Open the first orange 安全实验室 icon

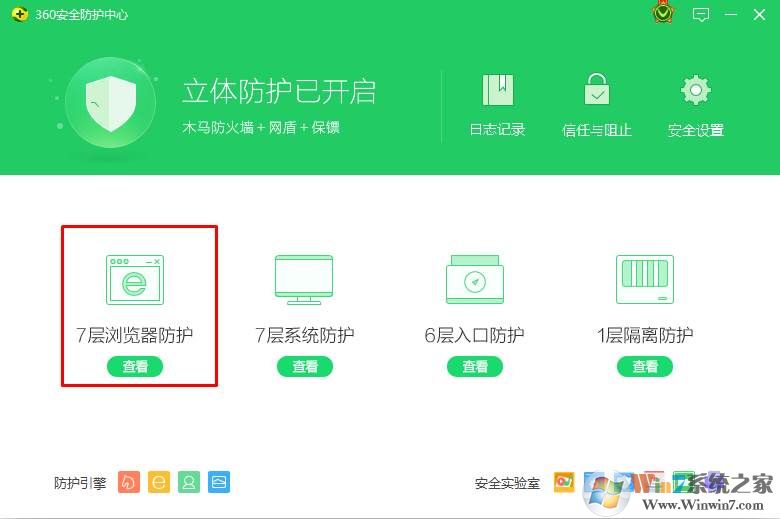564,482
